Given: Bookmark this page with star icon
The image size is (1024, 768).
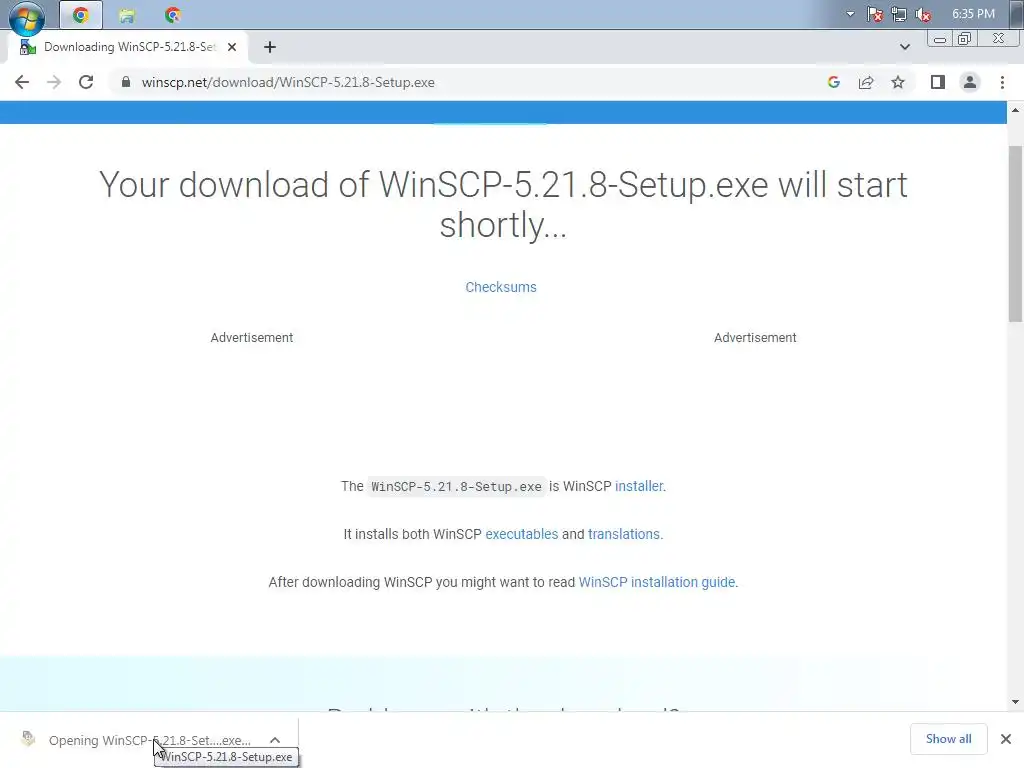Looking at the screenshot, I should (x=898, y=82).
